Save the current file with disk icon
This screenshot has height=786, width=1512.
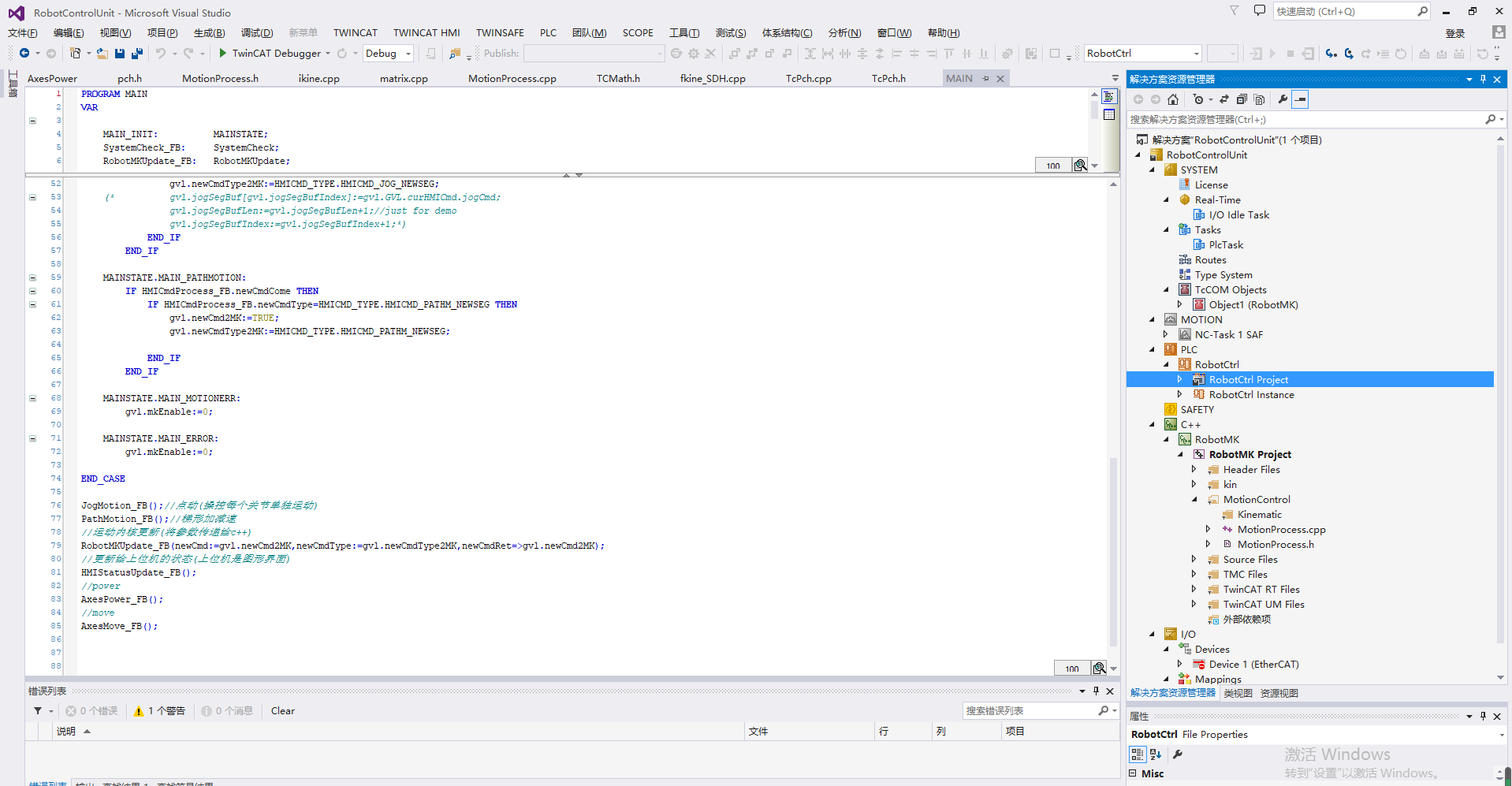(120, 53)
